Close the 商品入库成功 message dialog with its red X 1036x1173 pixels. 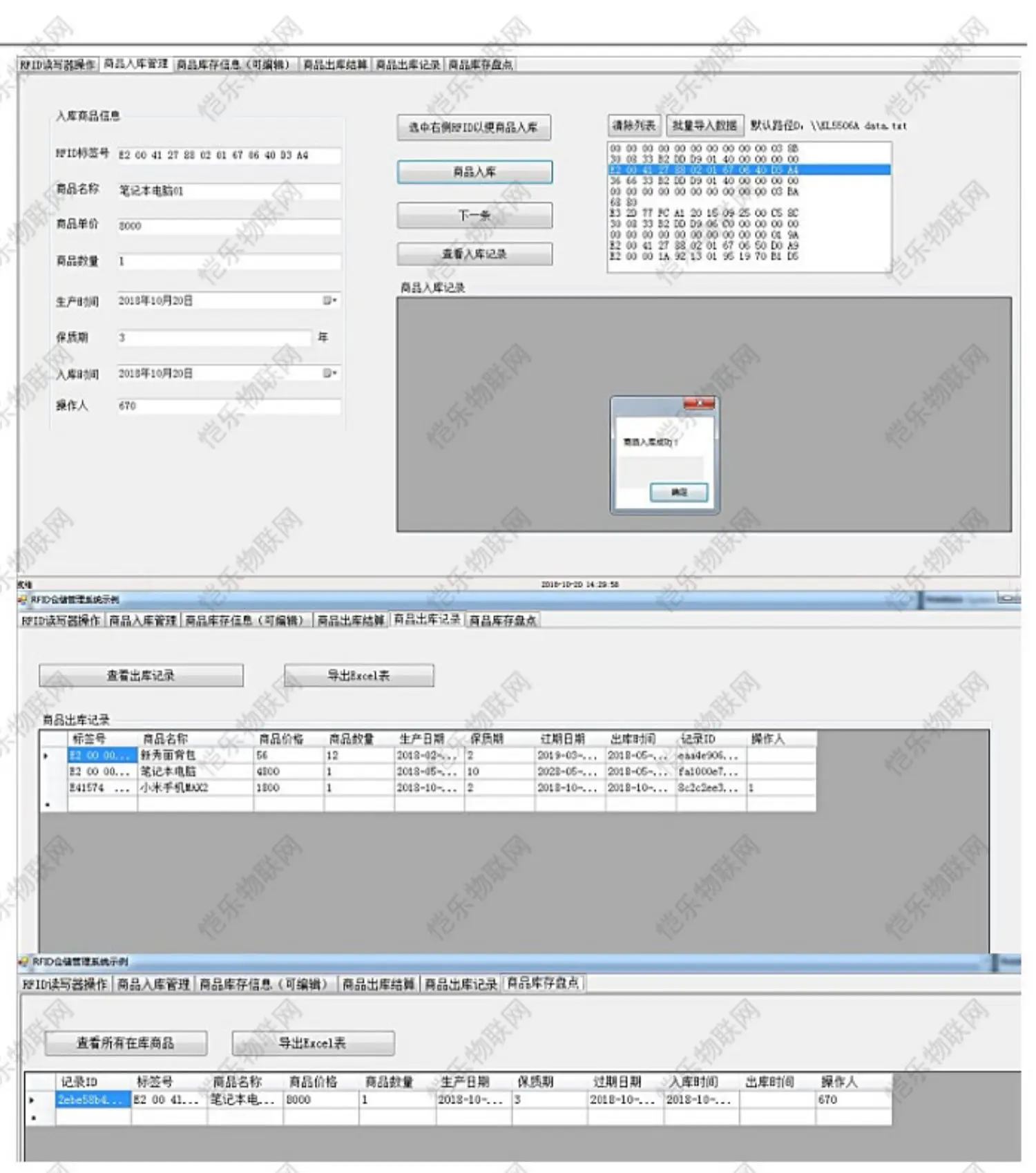click(x=699, y=403)
